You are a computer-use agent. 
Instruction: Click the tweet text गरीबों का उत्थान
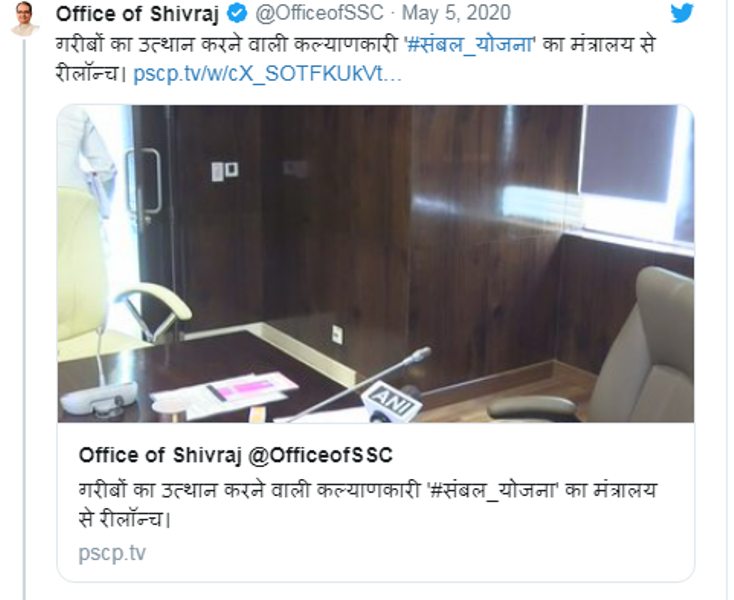[x=125, y=45]
